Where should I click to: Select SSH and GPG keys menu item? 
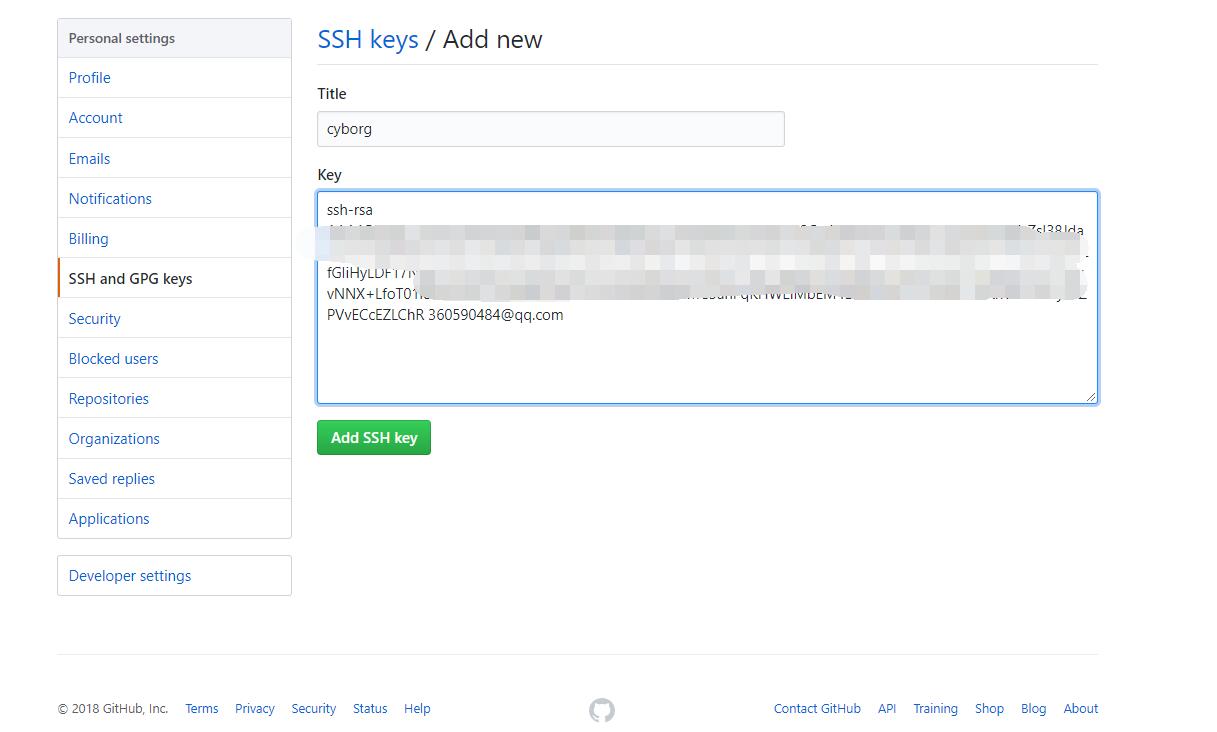[x=174, y=278]
